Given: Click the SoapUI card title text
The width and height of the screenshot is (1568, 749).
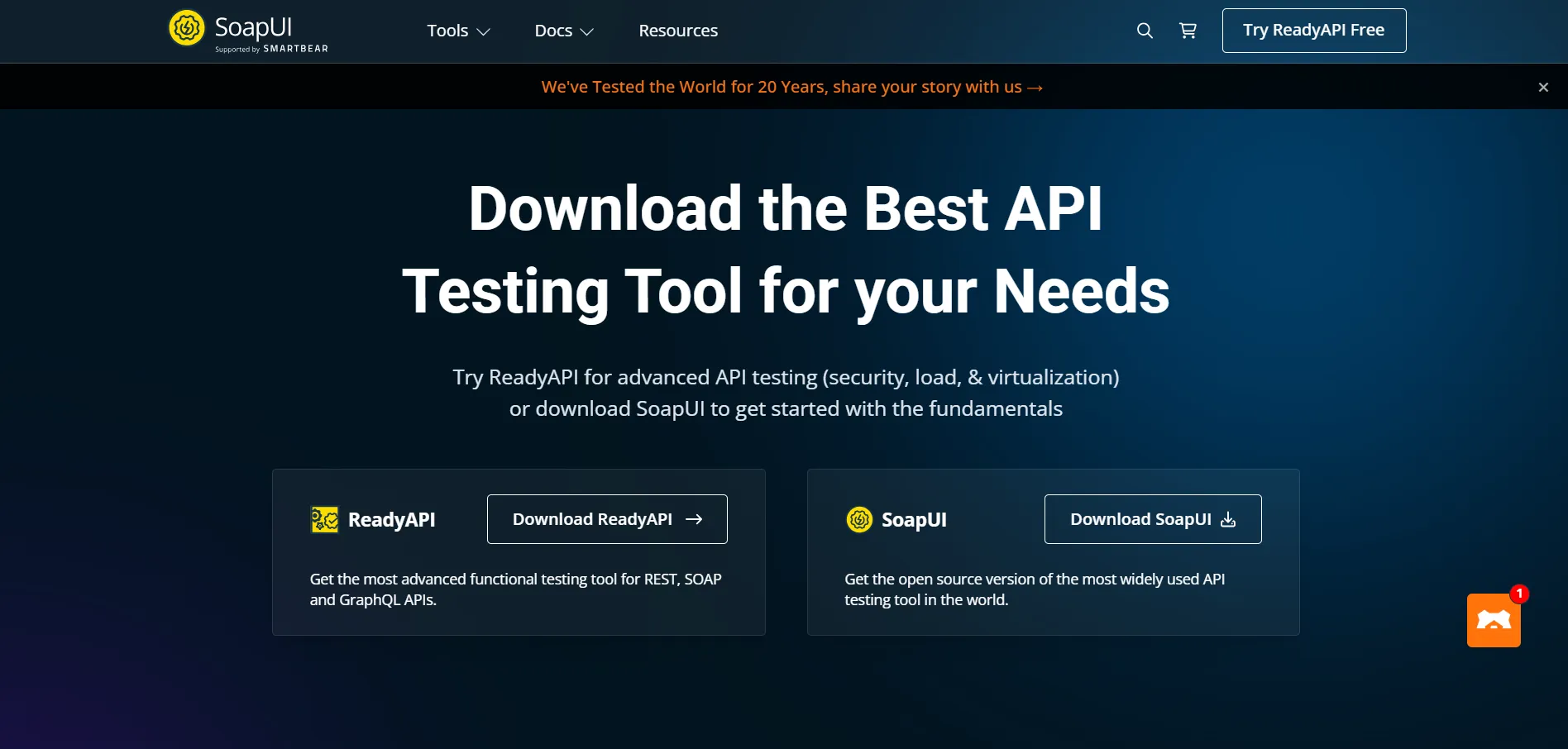Looking at the screenshot, I should 914,520.
